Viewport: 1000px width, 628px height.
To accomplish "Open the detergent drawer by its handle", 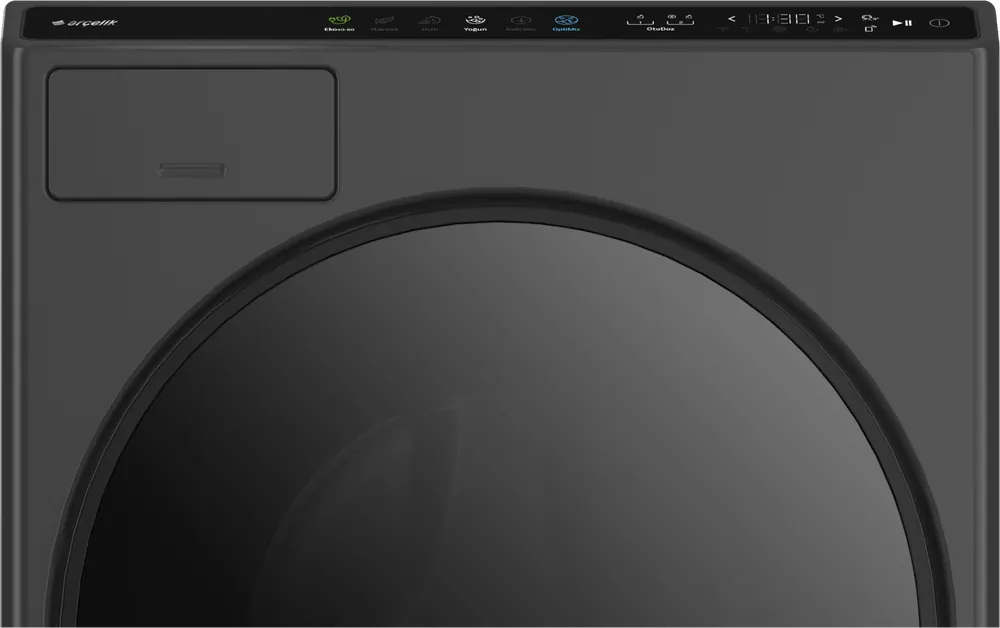I will point(192,170).
